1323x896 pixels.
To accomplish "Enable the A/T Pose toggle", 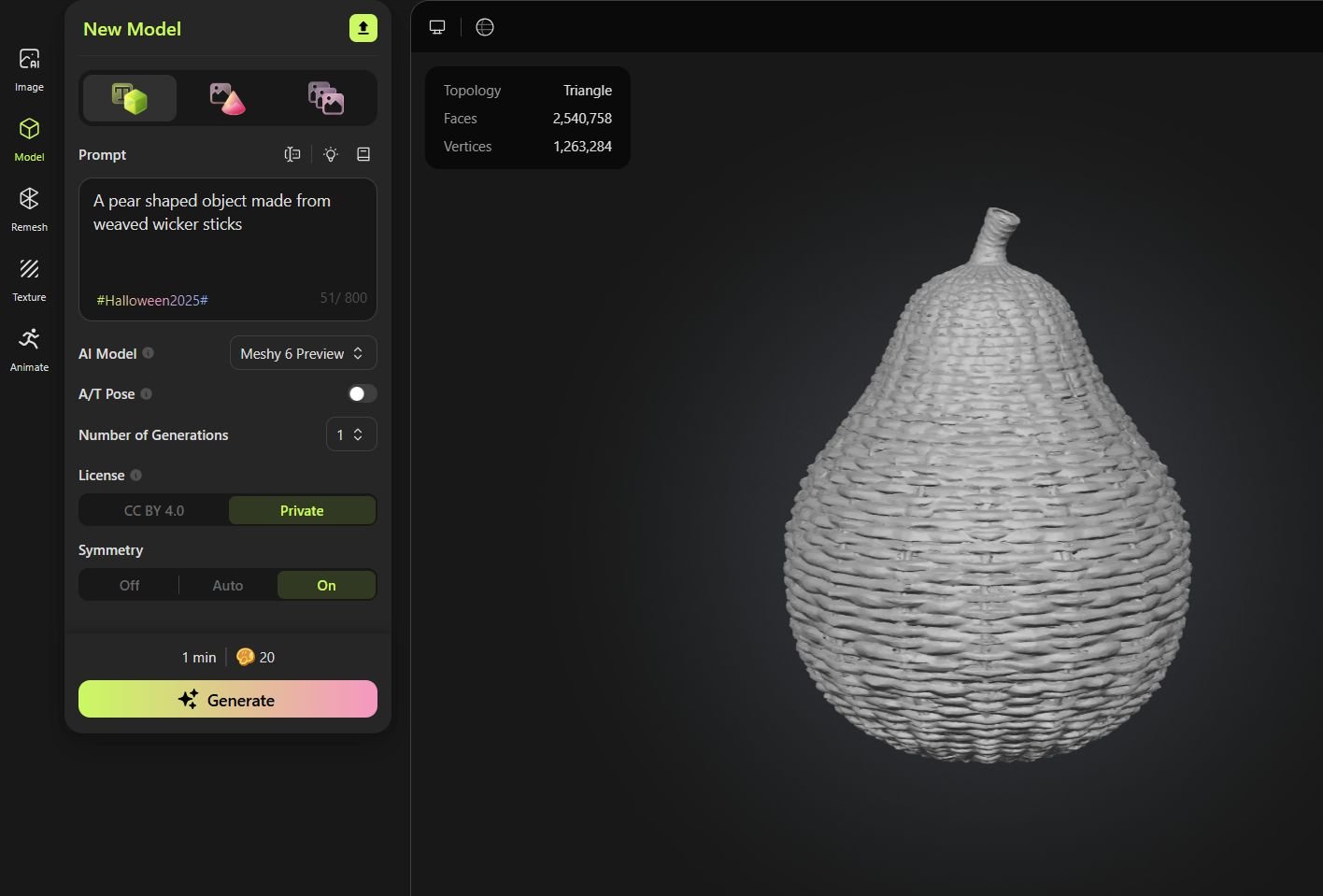I will [362, 394].
